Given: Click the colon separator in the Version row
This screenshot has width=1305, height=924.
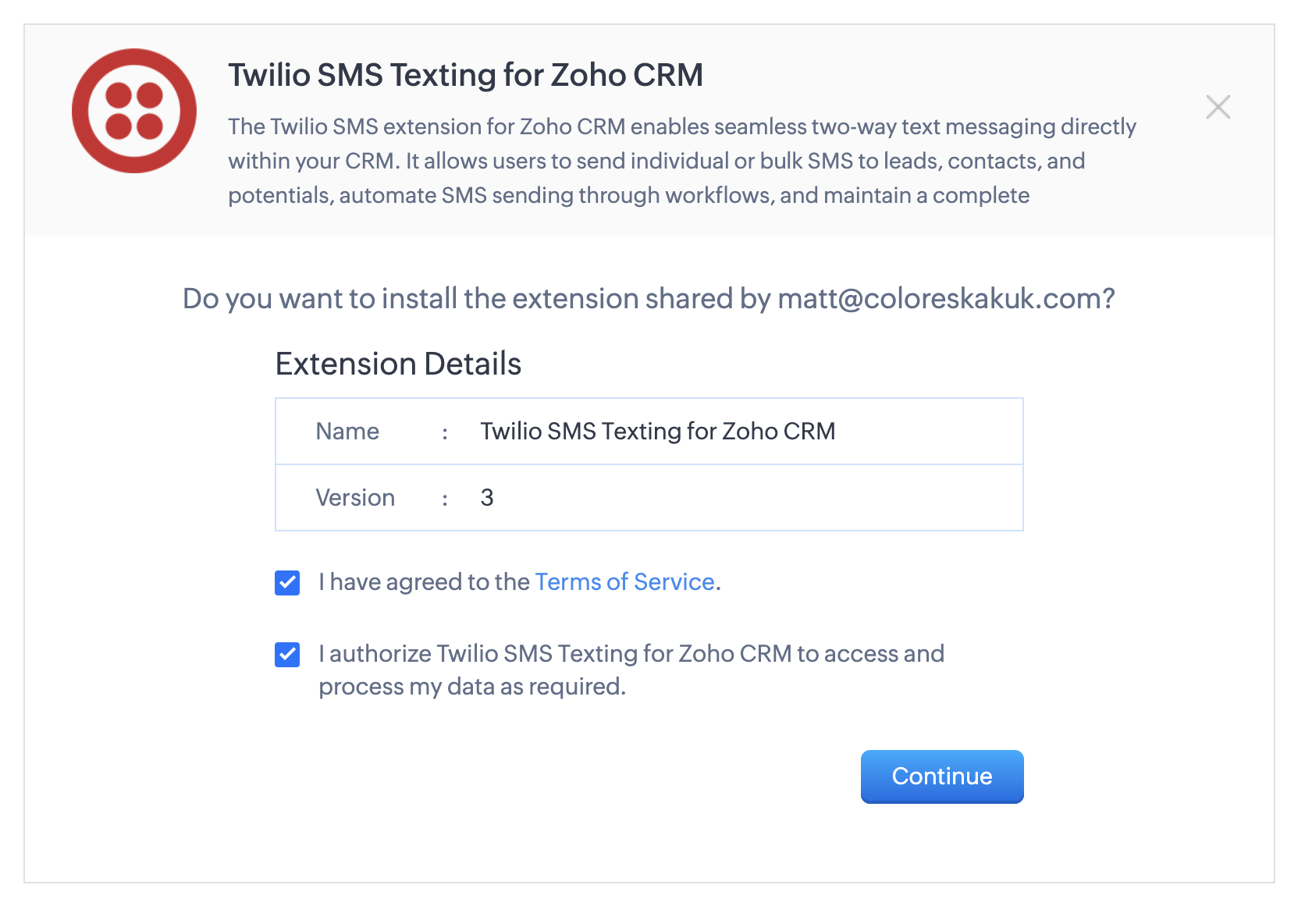Looking at the screenshot, I should [x=445, y=499].
